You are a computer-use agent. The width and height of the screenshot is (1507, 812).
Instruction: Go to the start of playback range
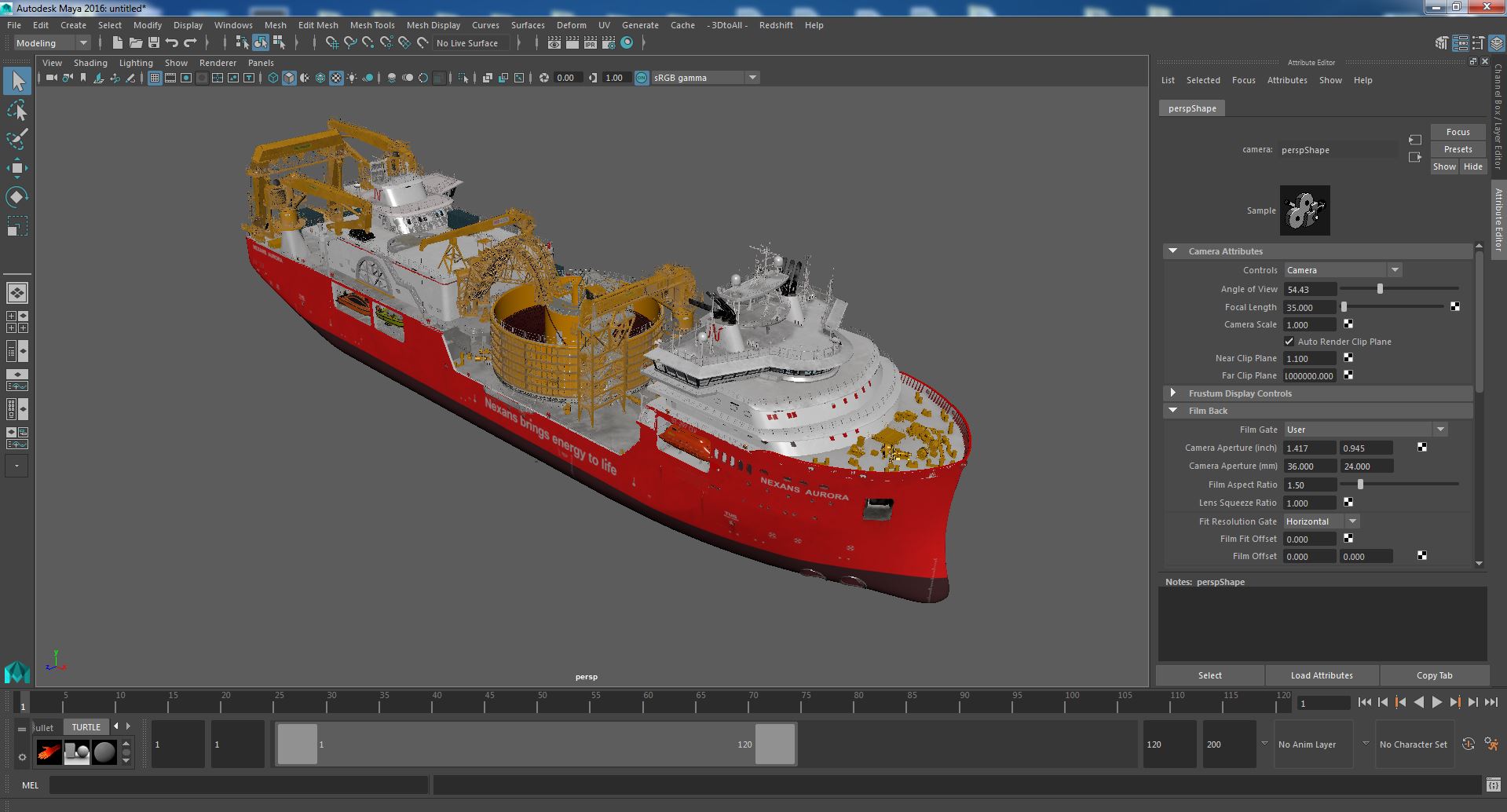coord(1364,703)
